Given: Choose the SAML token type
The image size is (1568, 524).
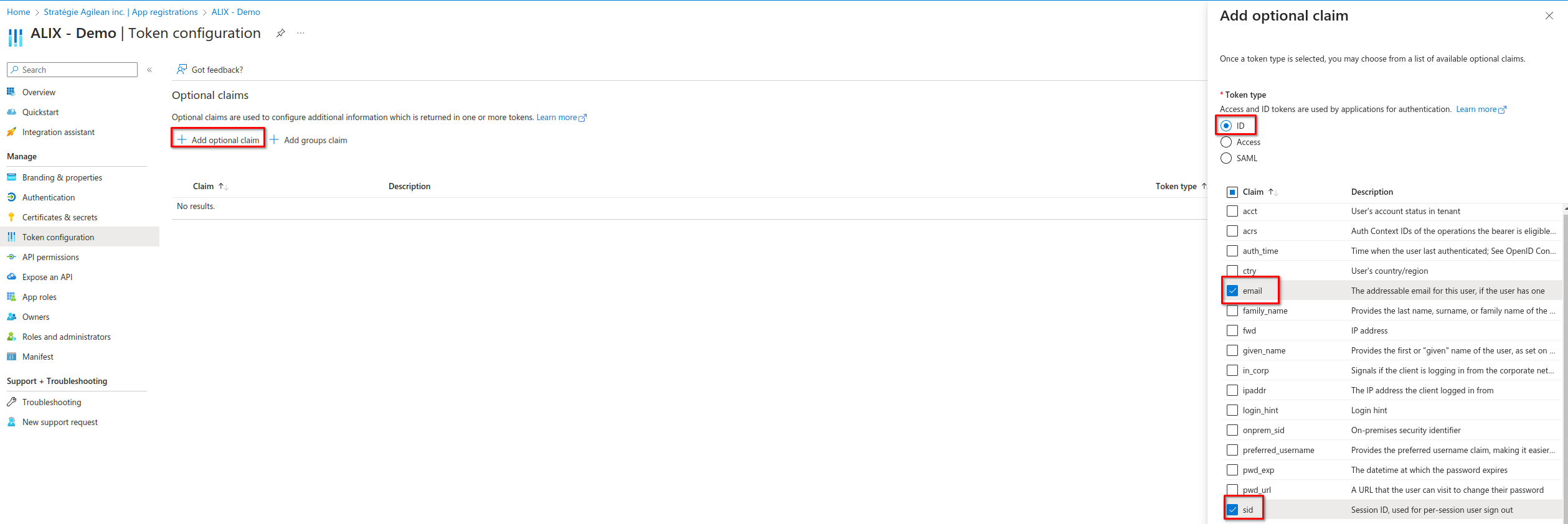Looking at the screenshot, I should coord(1226,158).
